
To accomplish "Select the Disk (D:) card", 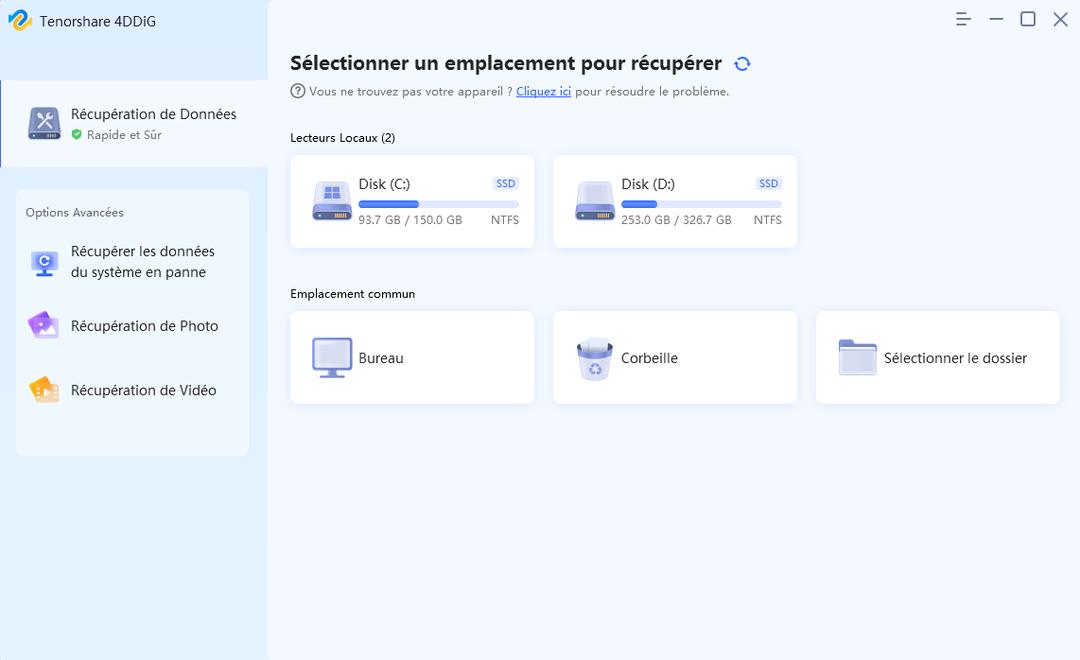I will coord(675,201).
